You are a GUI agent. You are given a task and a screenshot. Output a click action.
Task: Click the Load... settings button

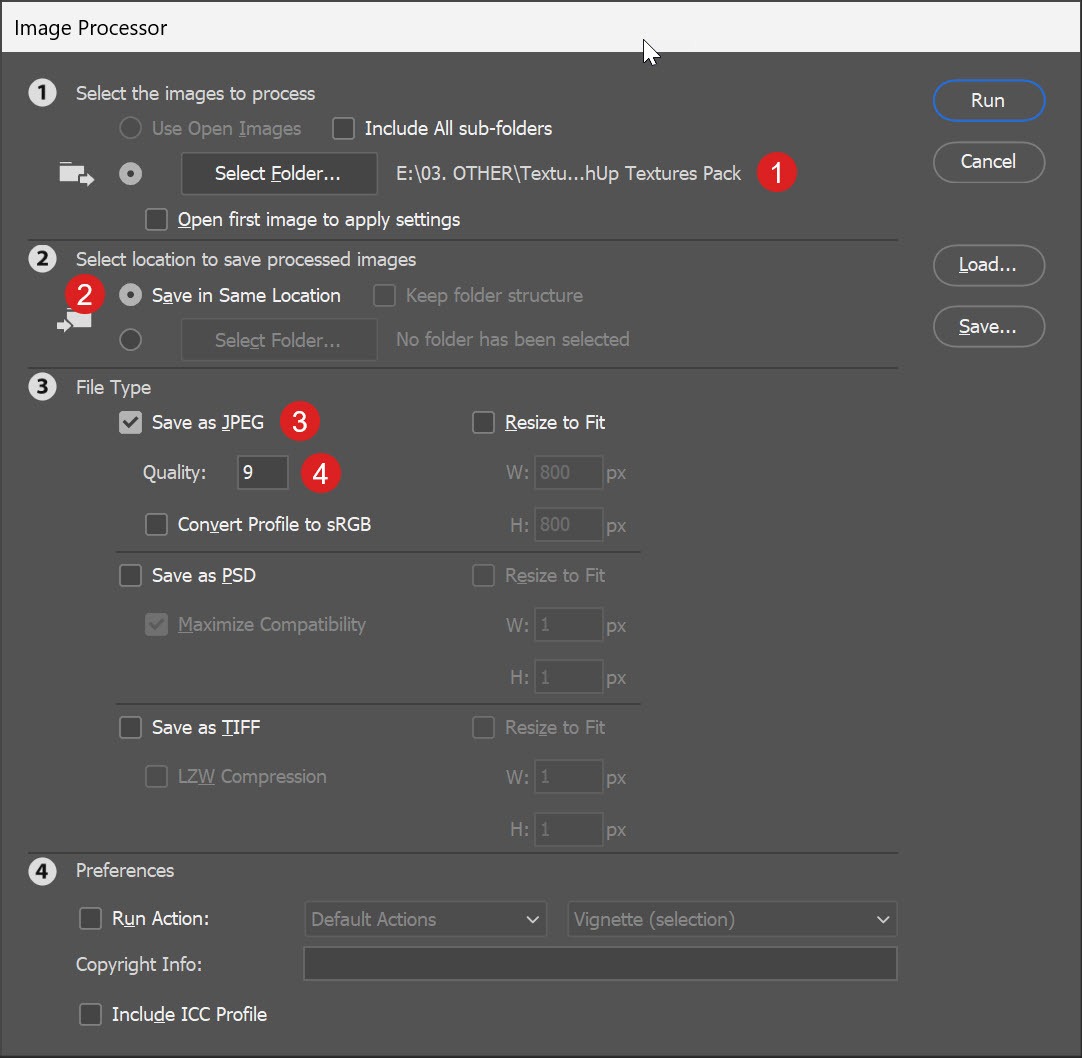click(988, 265)
